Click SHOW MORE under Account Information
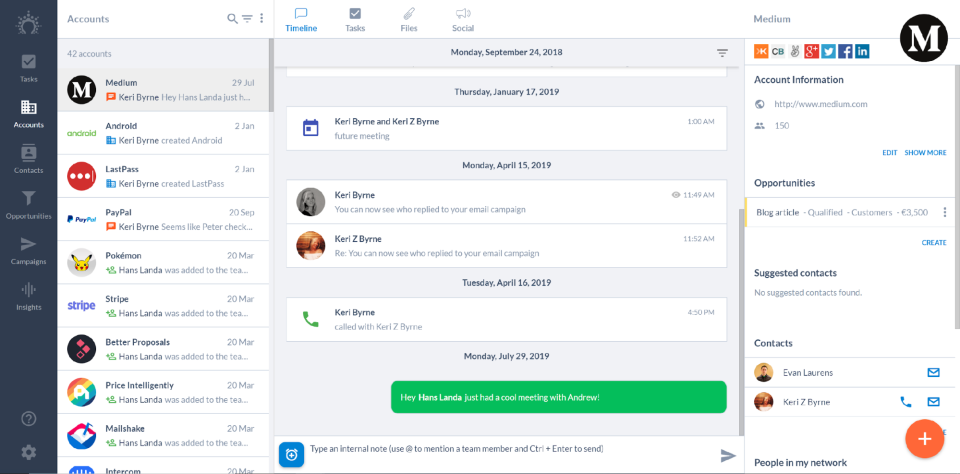Screen dimensions: 960x474 click(x=925, y=152)
